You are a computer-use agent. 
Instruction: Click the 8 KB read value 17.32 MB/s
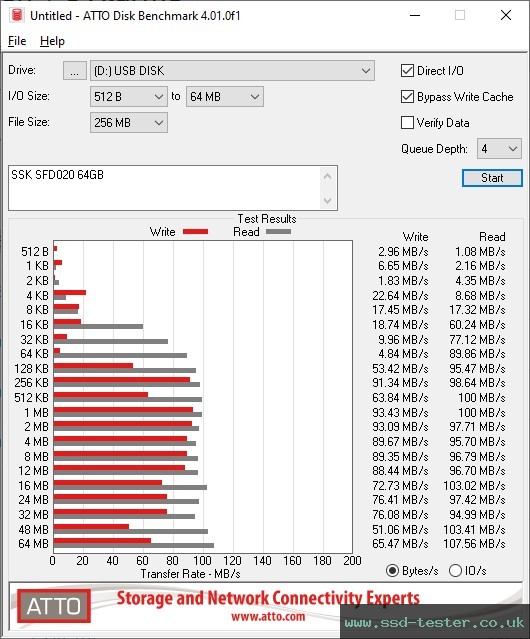click(477, 310)
